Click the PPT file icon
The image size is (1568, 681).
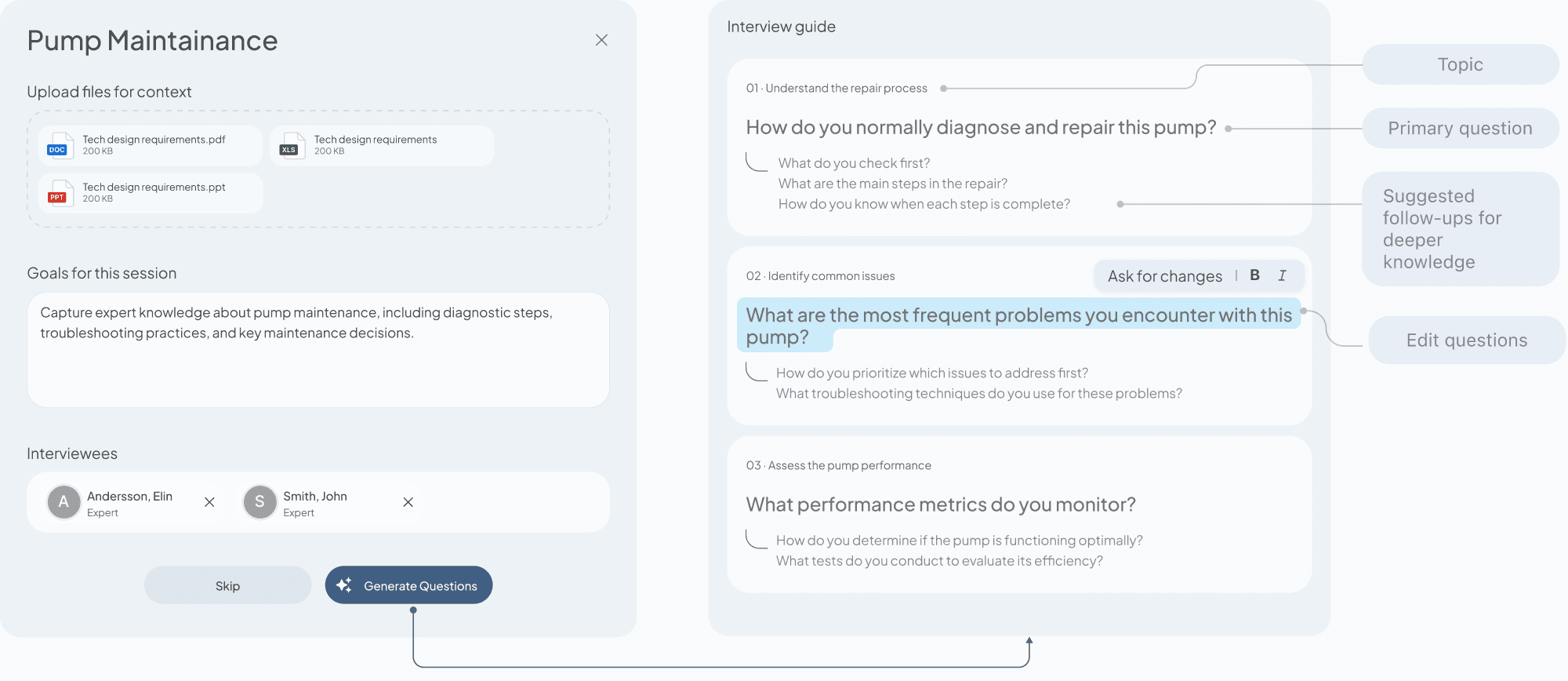[x=59, y=193]
